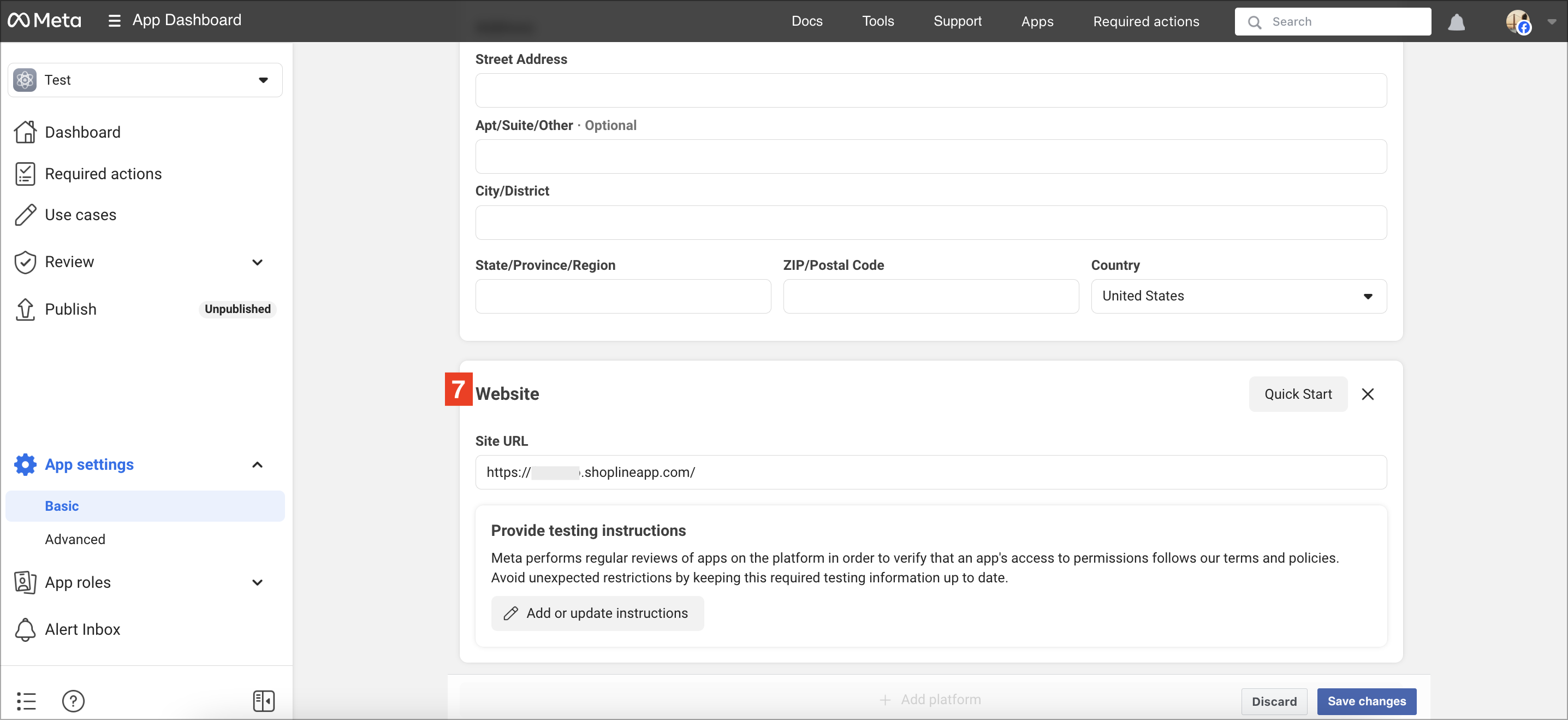This screenshot has width=1568, height=720.
Task: Click Add or update instructions button
Action: (x=597, y=613)
